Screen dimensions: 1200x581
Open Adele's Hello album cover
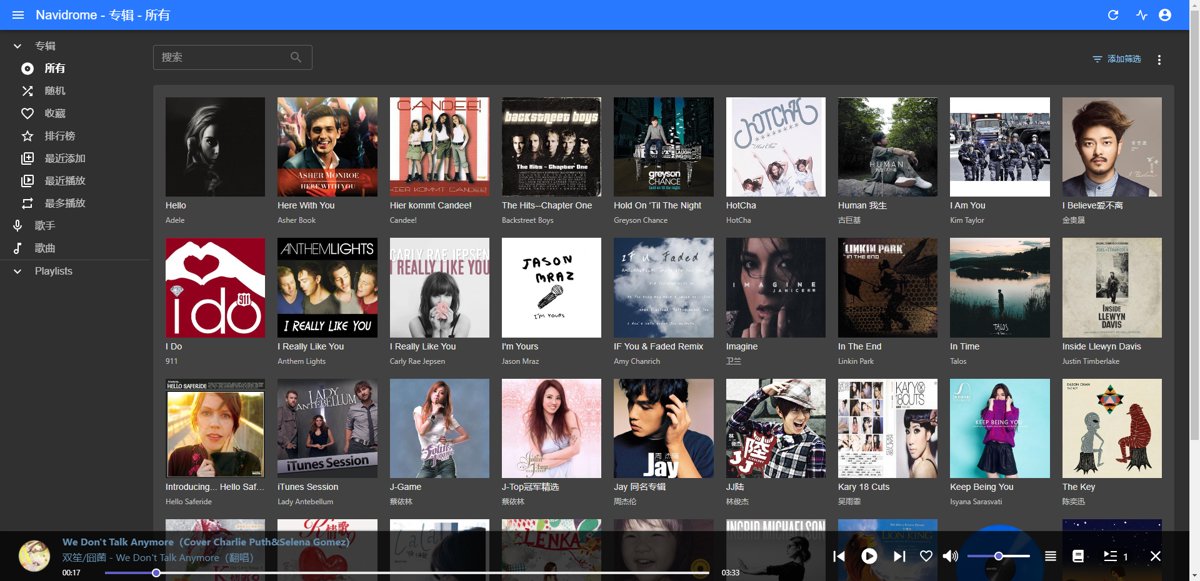coord(215,147)
